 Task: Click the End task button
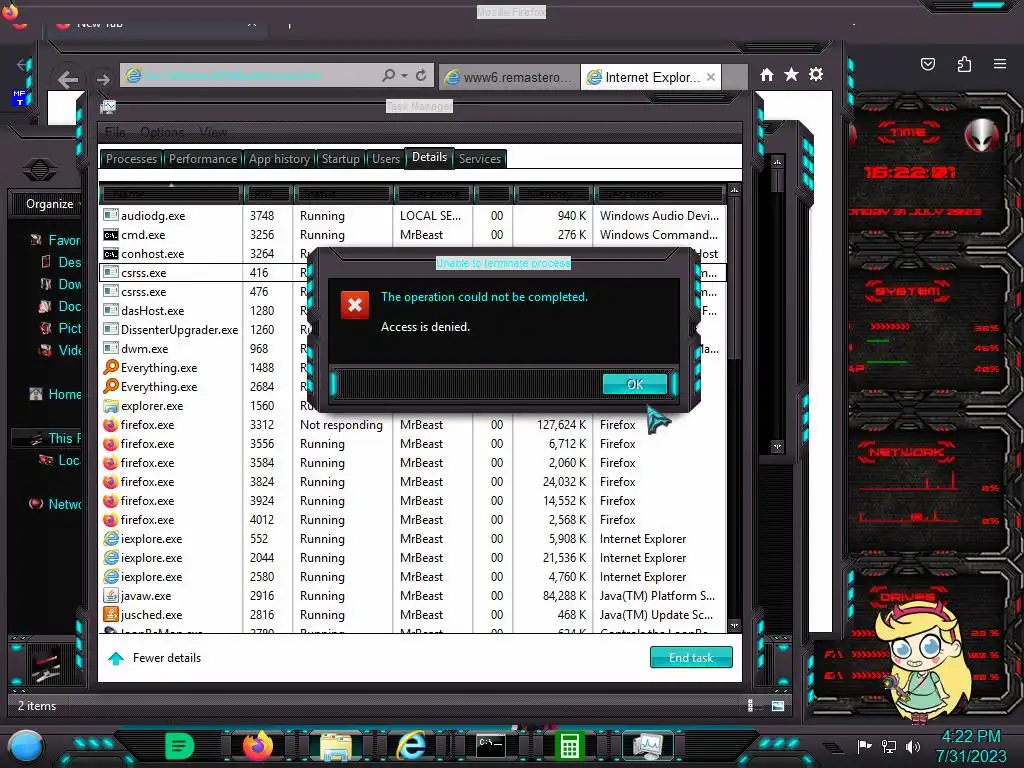691,658
